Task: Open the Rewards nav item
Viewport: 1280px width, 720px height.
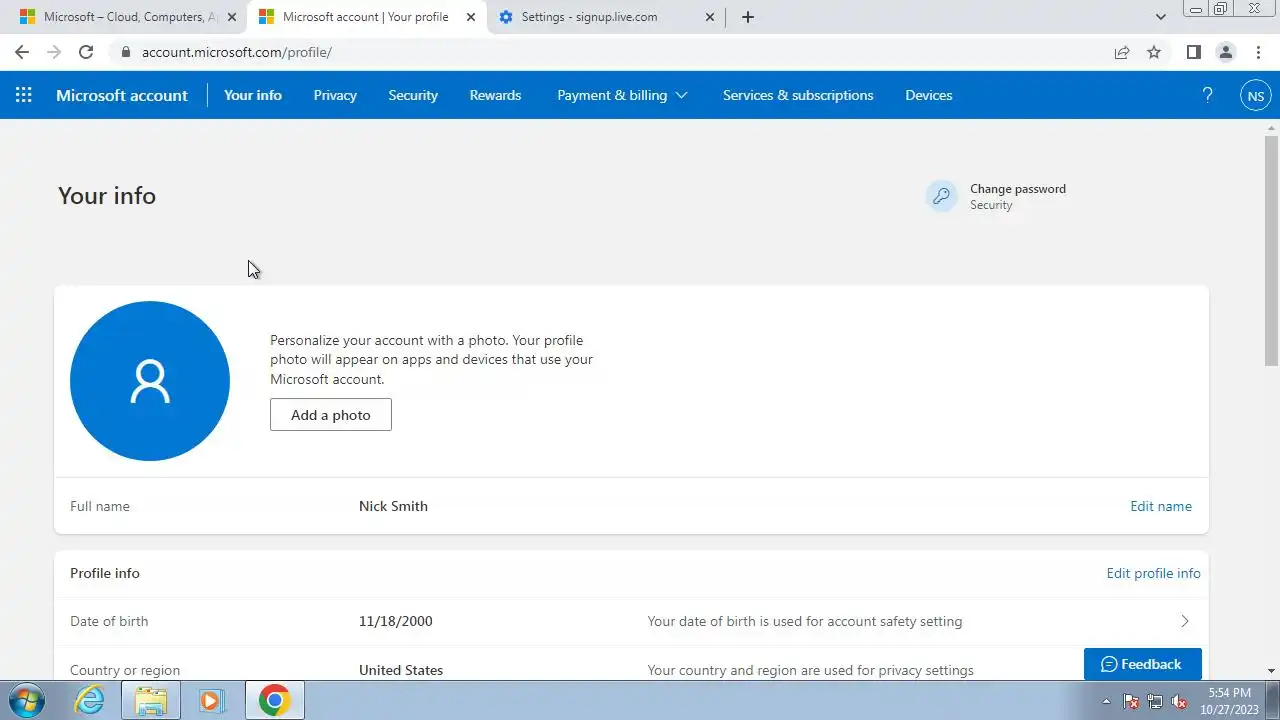Action: click(495, 95)
